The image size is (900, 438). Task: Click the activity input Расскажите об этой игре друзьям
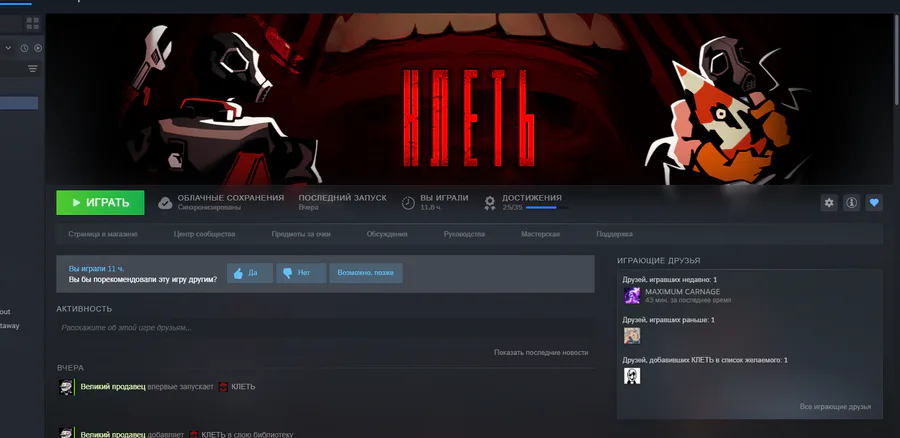point(325,328)
